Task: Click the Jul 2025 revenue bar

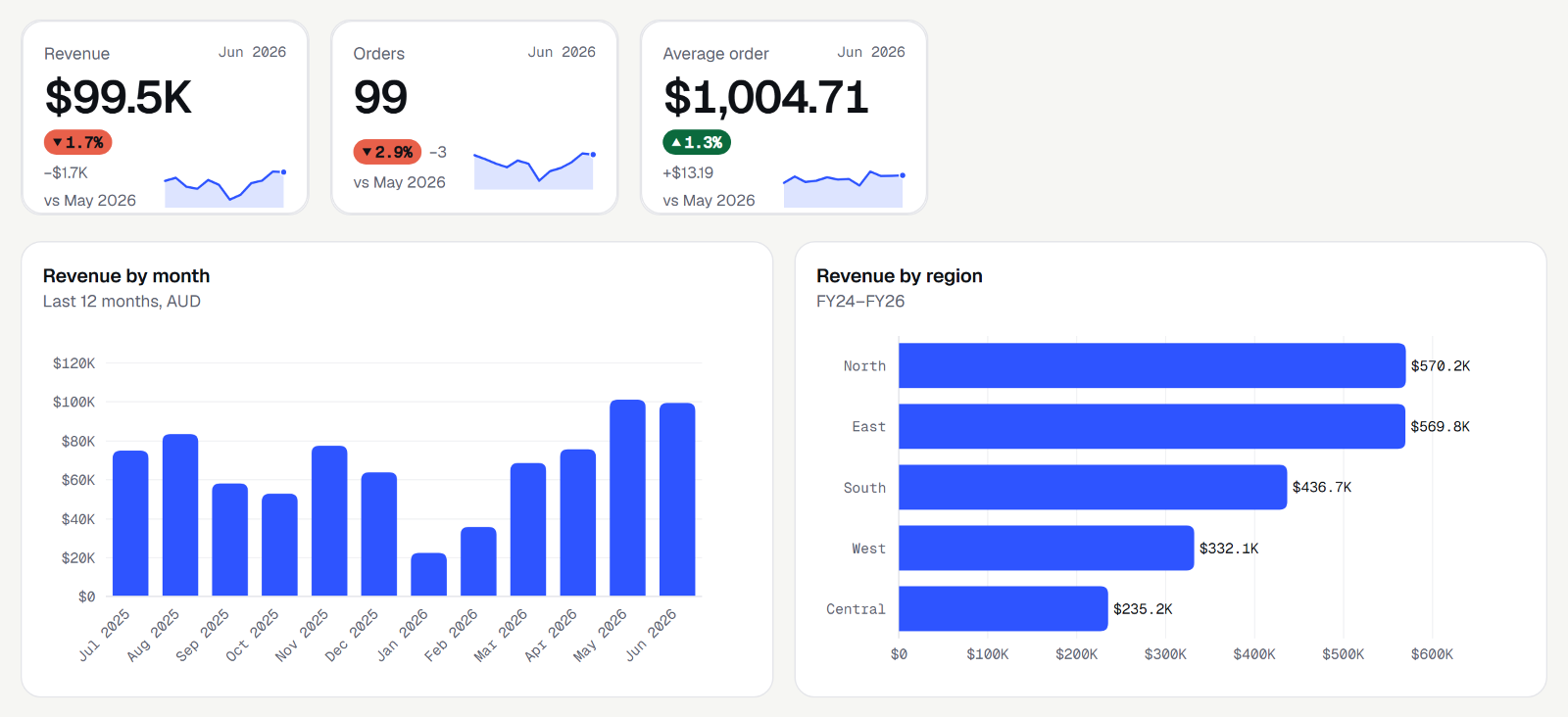Action: point(130,523)
